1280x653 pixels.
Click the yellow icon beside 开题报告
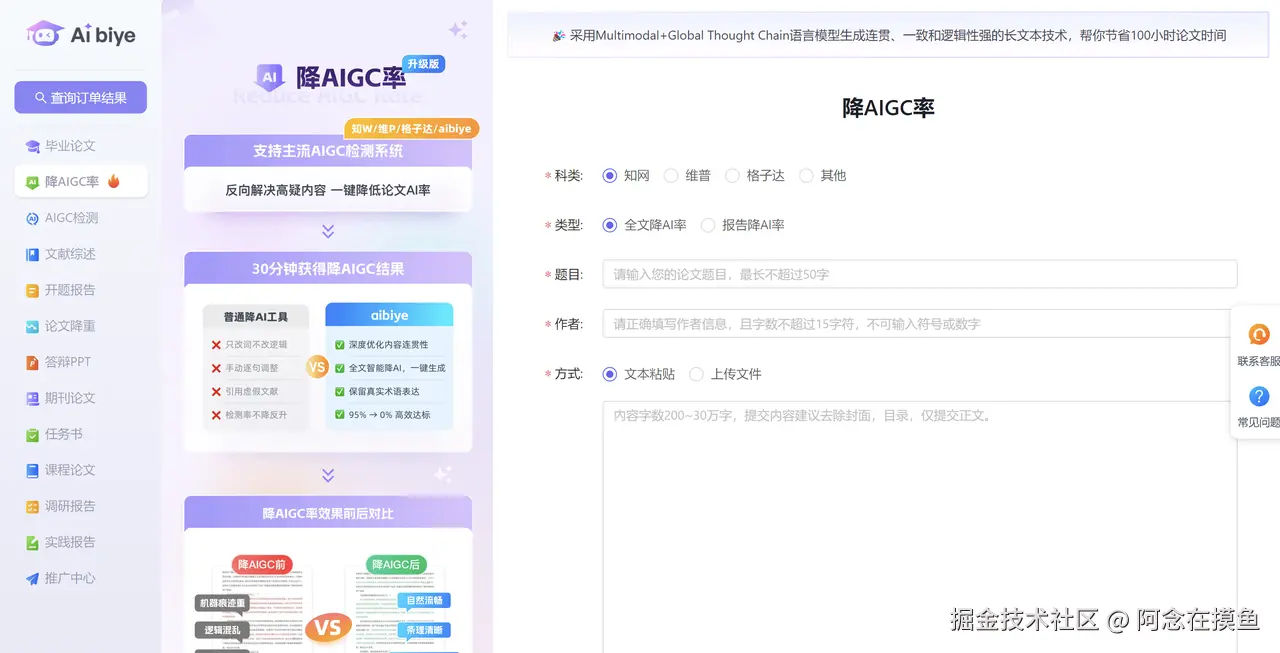point(33,290)
